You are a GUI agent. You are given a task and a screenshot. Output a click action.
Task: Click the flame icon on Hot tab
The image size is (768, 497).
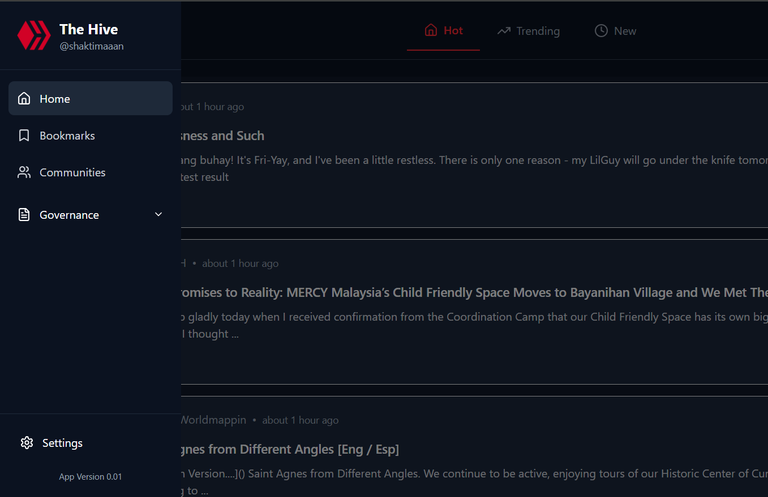pos(431,31)
